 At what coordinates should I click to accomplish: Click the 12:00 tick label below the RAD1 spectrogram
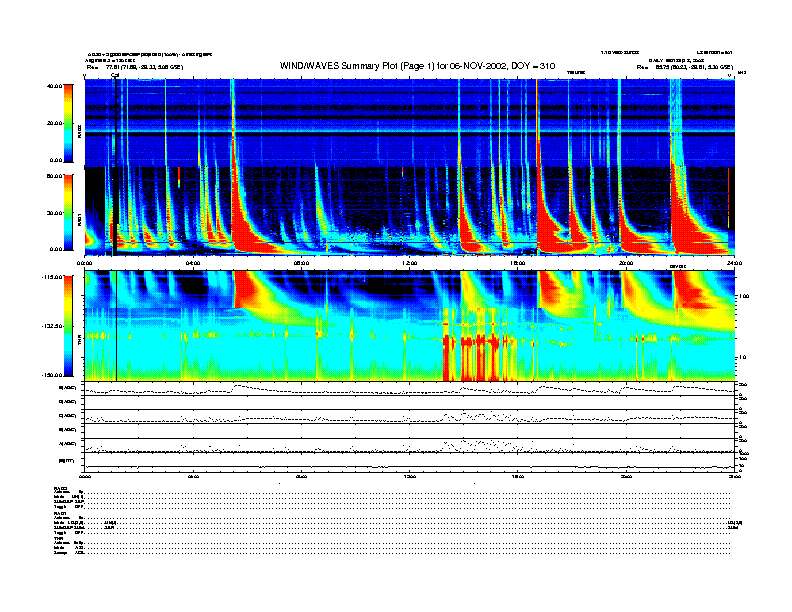[410, 263]
